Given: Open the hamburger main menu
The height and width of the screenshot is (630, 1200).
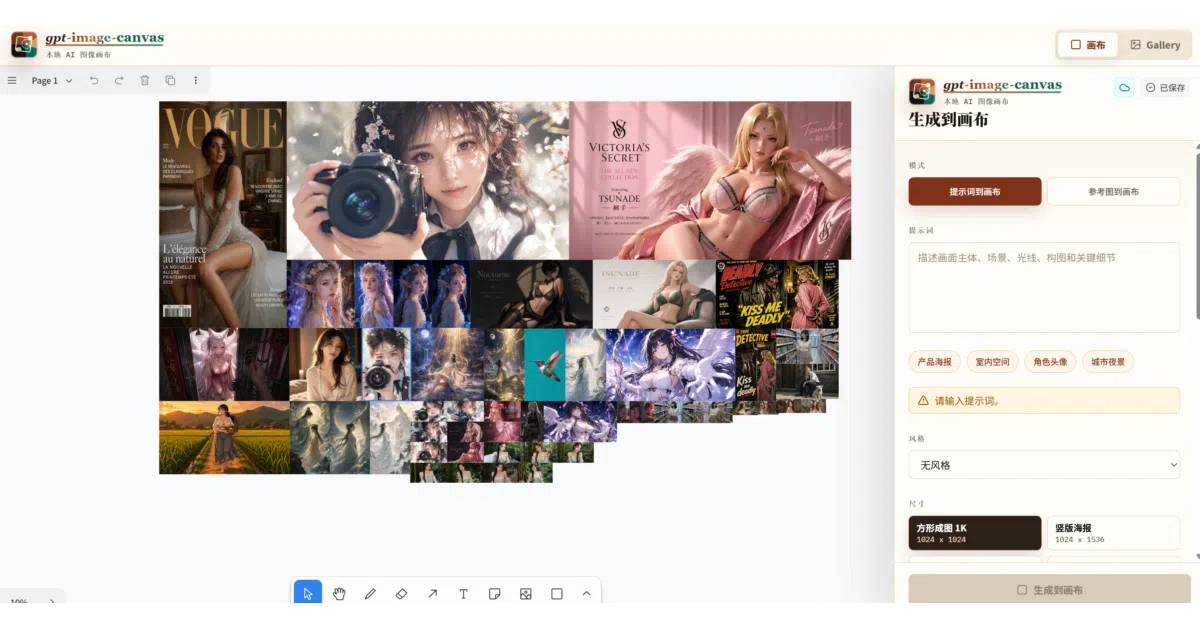Looking at the screenshot, I should tap(12, 80).
